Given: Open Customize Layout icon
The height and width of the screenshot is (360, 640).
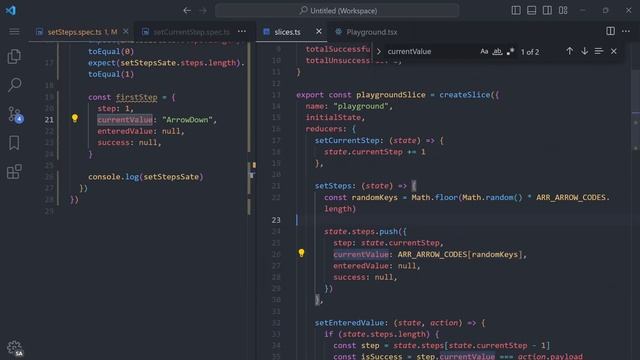Looking at the screenshot, I should click(x=563, y=11).
